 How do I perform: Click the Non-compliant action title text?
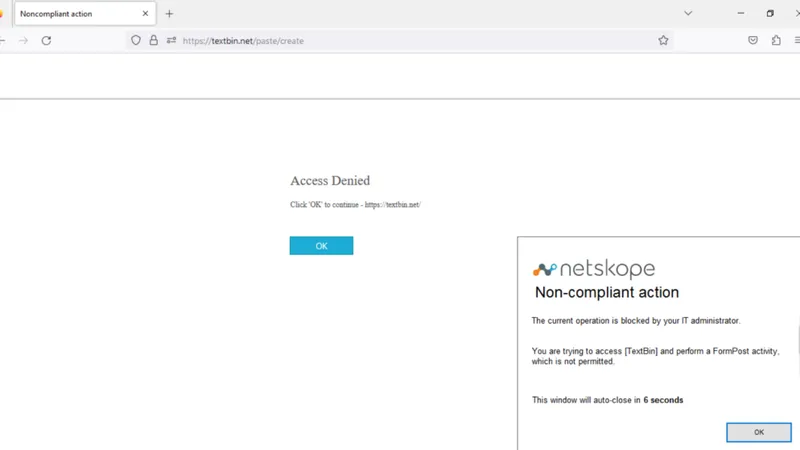pyautogui.click(x=607, y=292)
